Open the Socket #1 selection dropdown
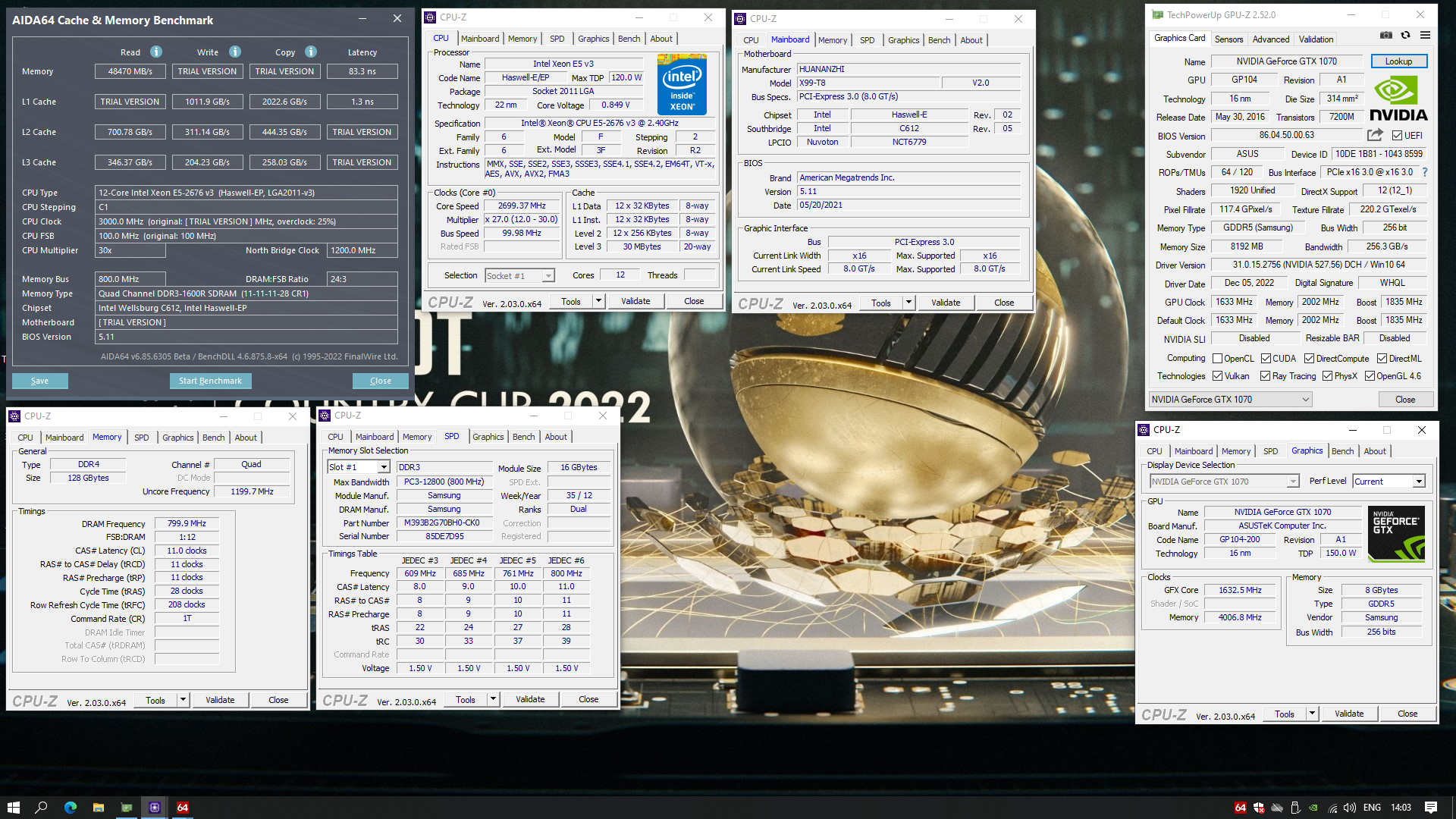This screenshot has height=819, width=1456. pyautogui.click(x=519, y=276)
